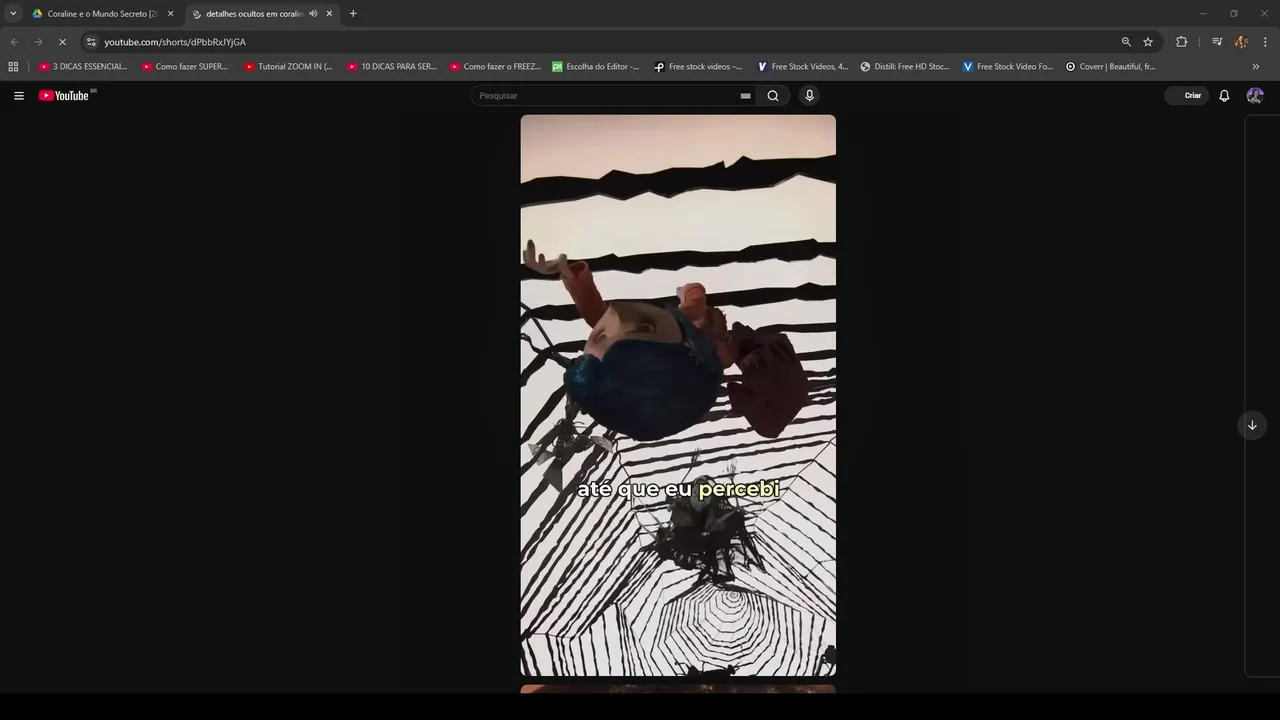This screenshot has height=720, width=1280.
Task: Open bookmark Free Stock Video Fo...
Action: (x=1008, y=67)
